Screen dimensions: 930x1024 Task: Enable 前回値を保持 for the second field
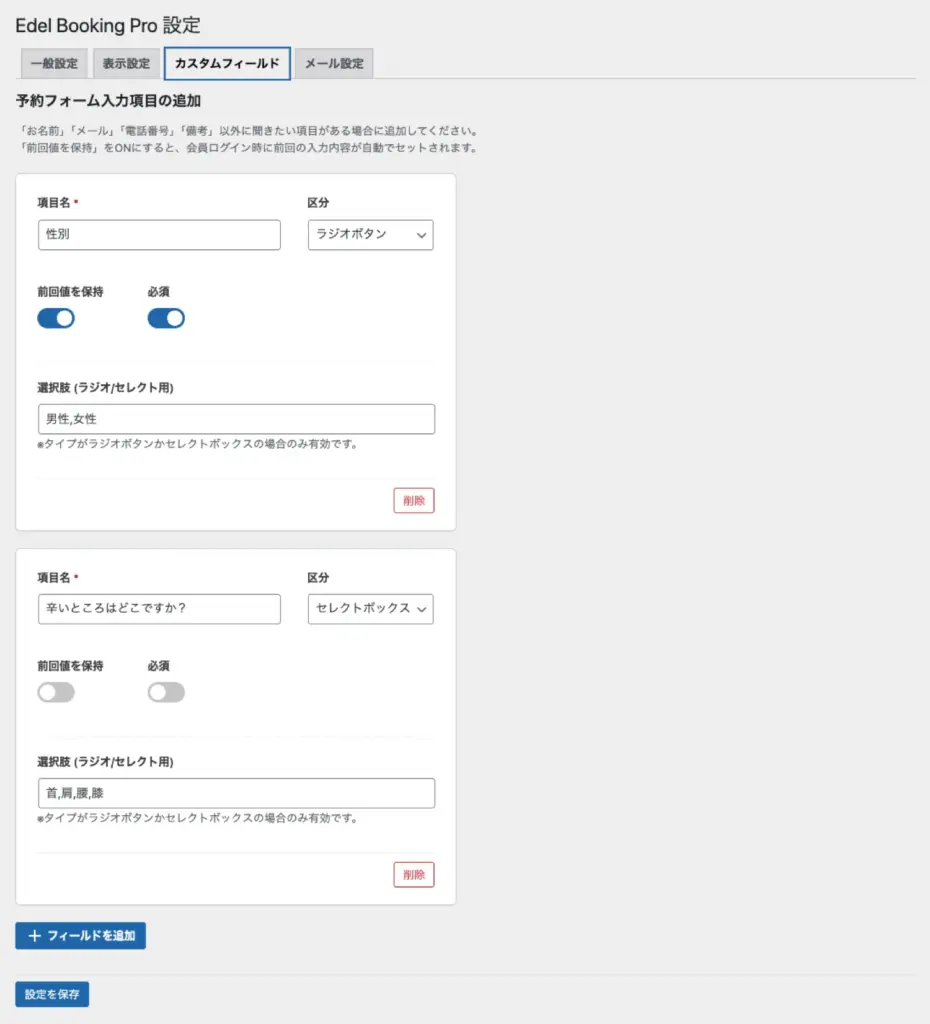pos(56,692)
